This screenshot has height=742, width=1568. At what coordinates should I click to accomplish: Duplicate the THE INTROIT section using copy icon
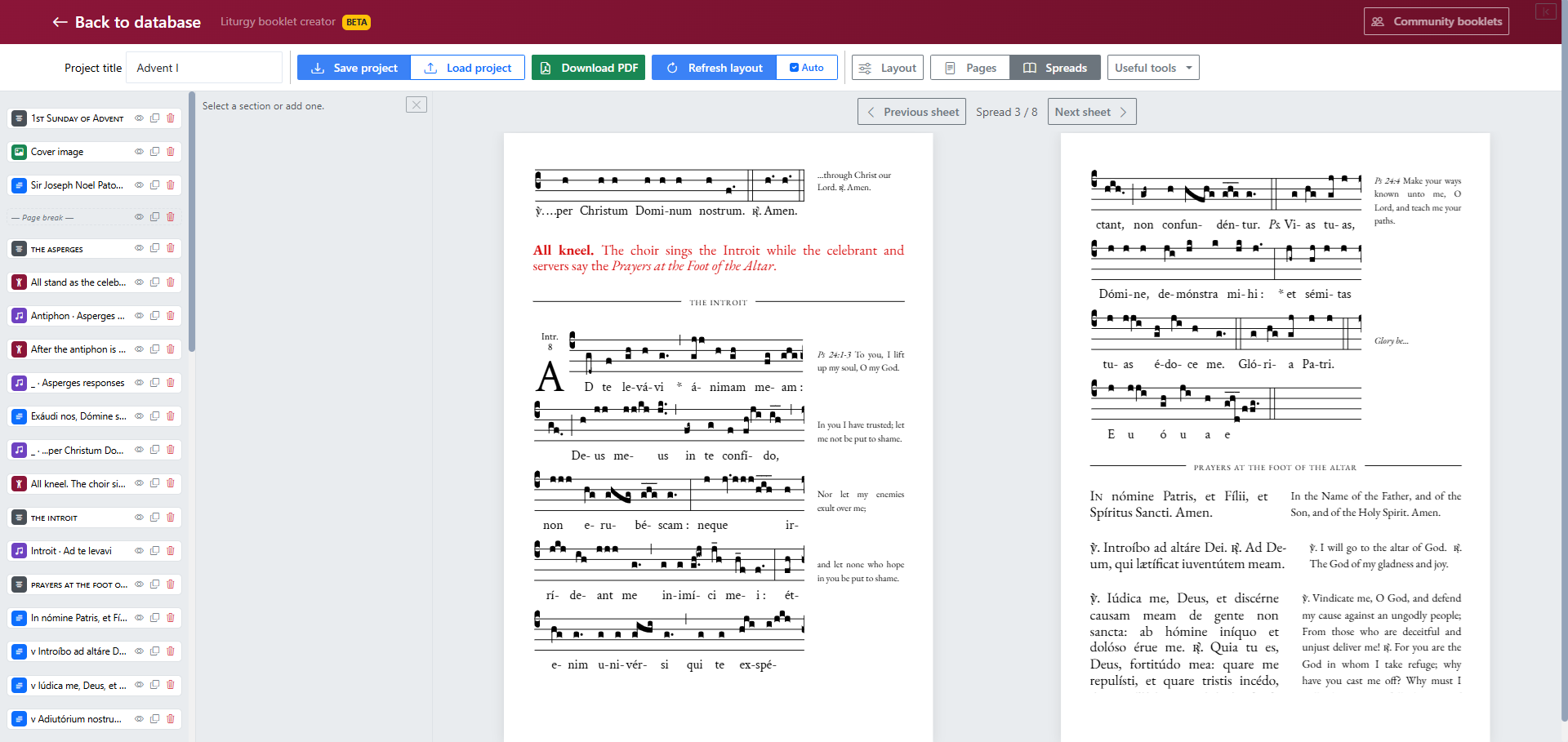(x=154, y=517)
